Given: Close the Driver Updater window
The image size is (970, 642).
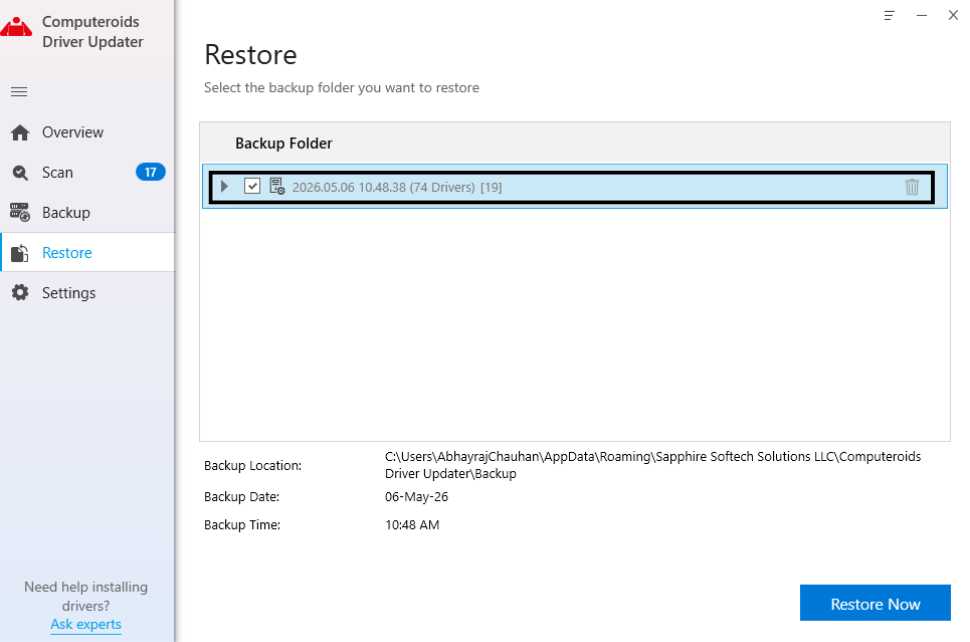Looking at the screenshot, I should pos(953,15).
